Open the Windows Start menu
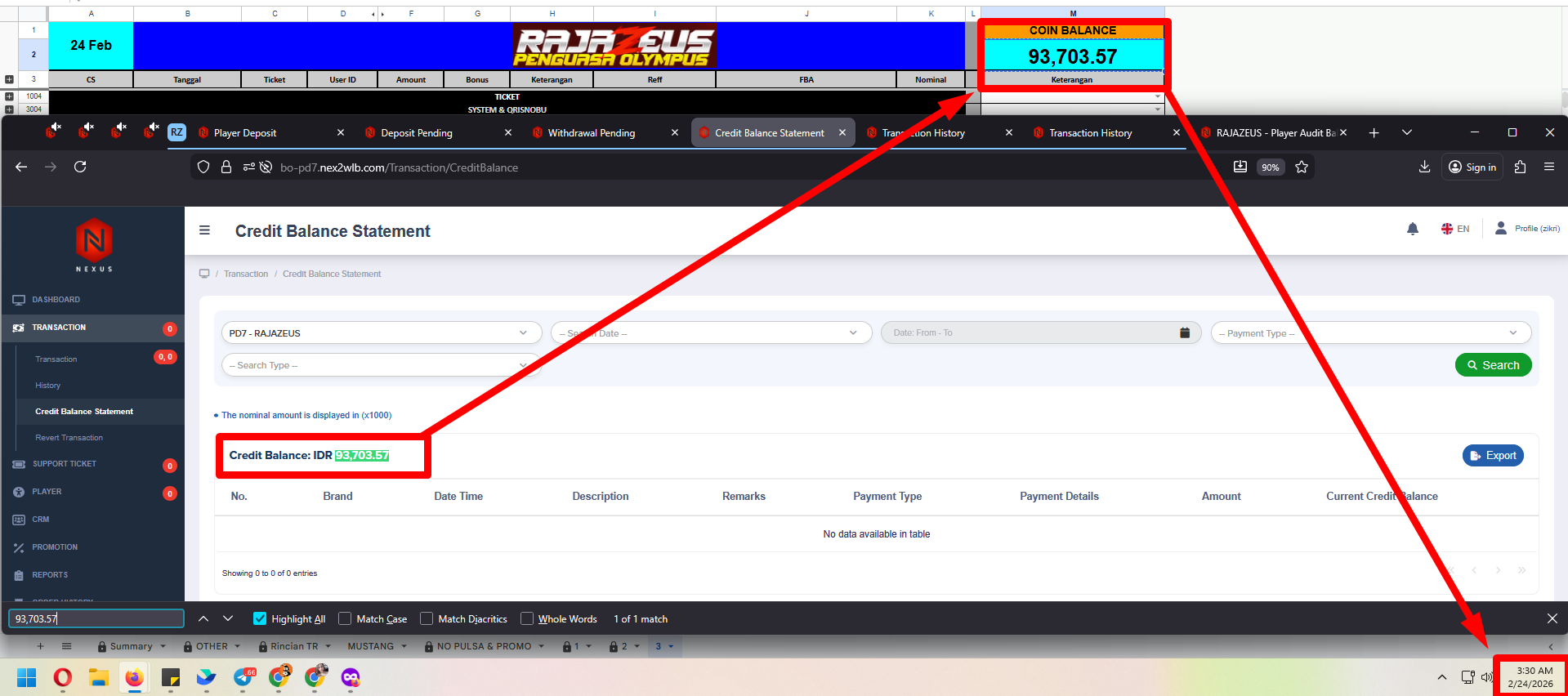The height and width of the screenshot is (696, 1568). click(x=27, y=677)
